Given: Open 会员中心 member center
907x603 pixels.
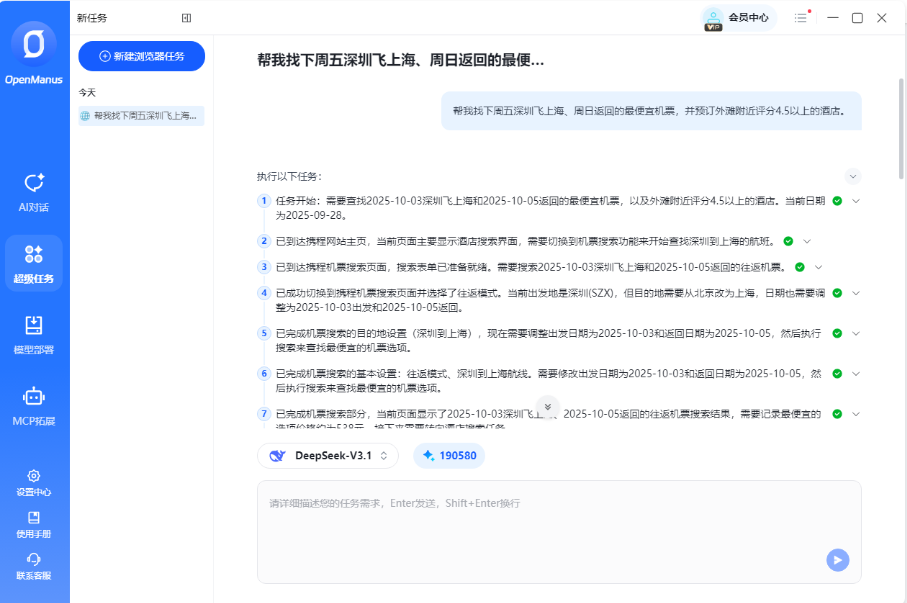Looking at the screenshot, I should (x=738, y=18).
